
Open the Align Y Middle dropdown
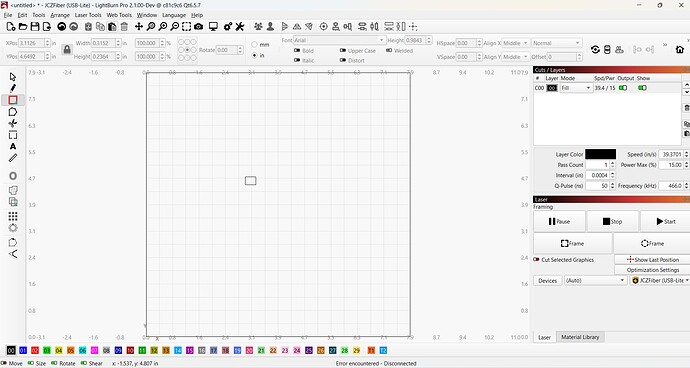coord(515,57)
